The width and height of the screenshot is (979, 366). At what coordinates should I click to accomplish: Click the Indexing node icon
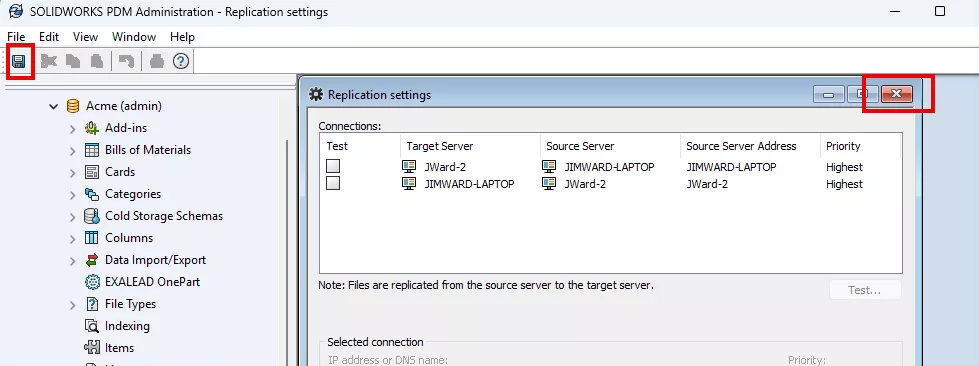[92, 326]
